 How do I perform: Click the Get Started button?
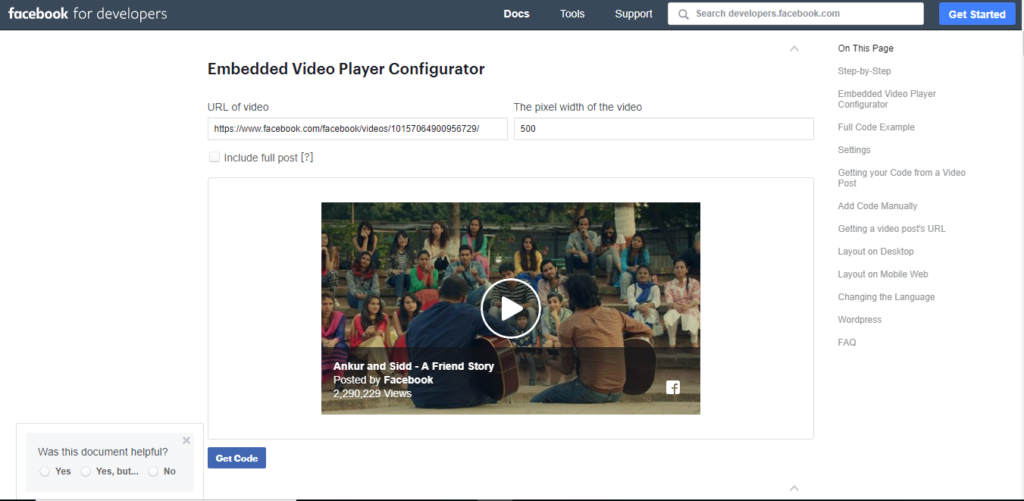click(977, 14)
